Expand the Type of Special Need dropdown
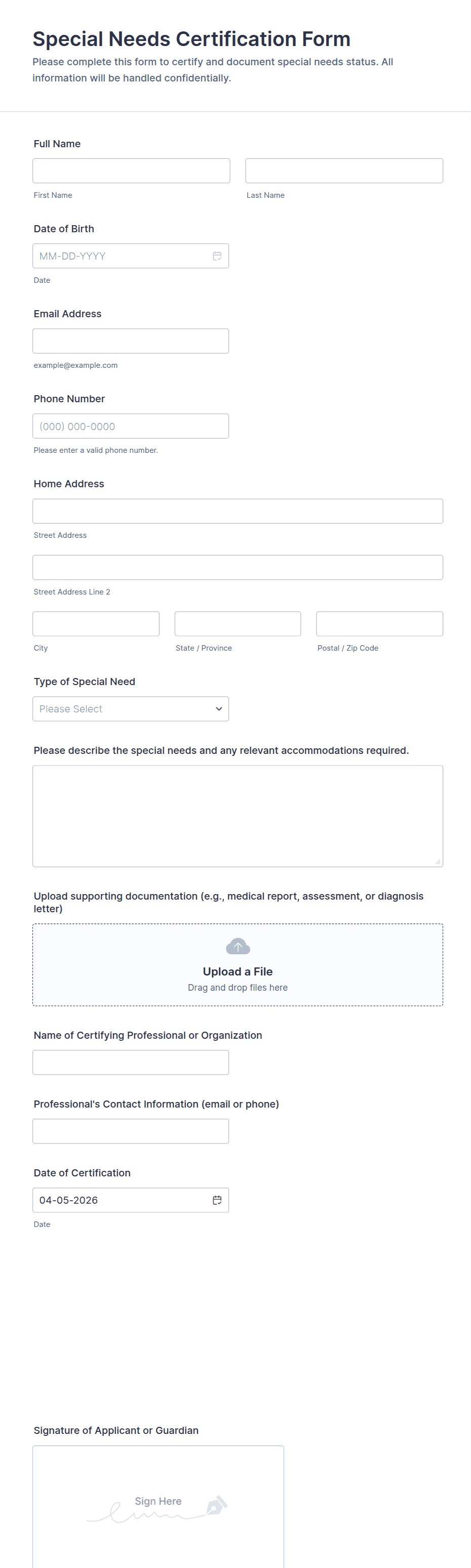471x1568 pixels. [130, 709]
